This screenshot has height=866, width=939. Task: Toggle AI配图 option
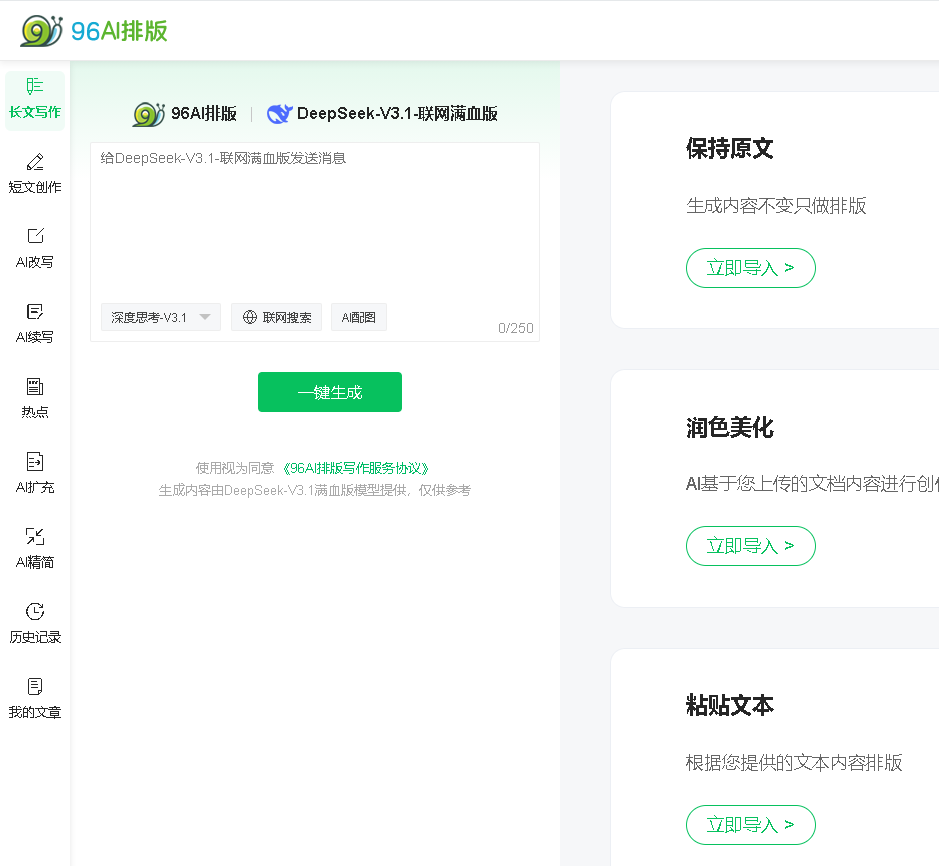[x=359, y=317]
